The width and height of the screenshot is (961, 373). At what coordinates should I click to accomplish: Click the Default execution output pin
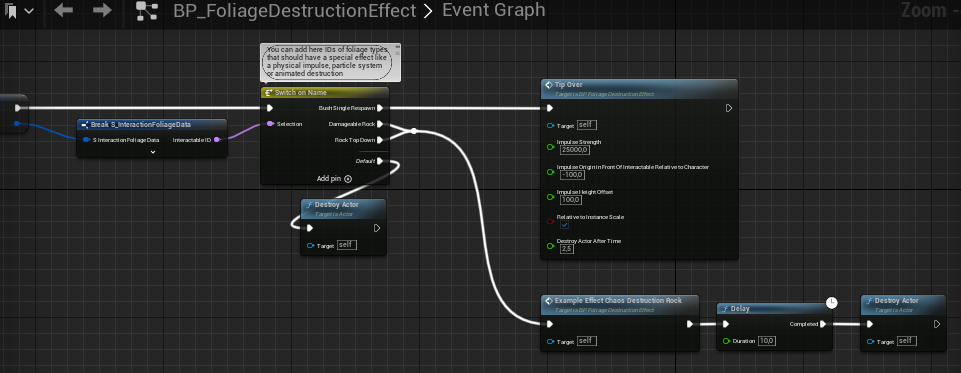pos(380,162)
